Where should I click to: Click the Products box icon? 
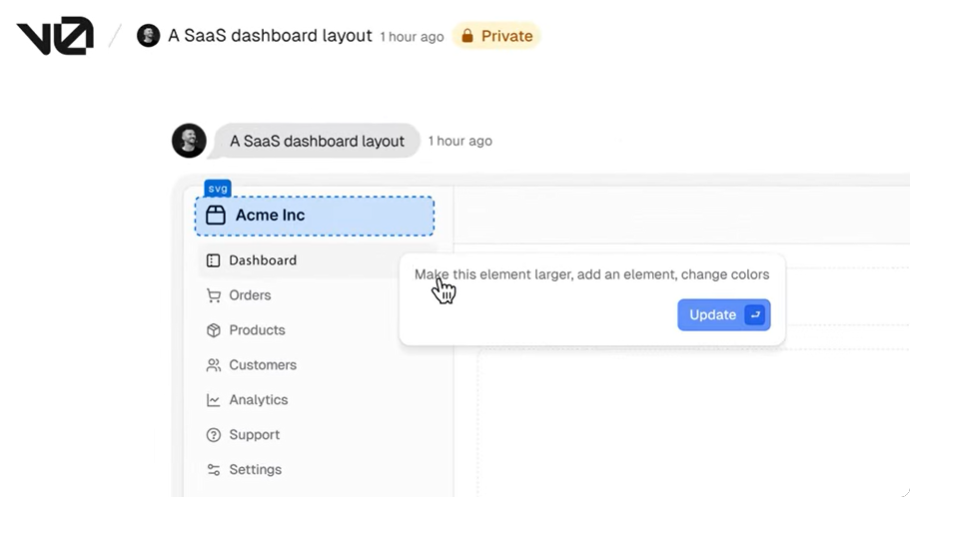tap(213, 330)
